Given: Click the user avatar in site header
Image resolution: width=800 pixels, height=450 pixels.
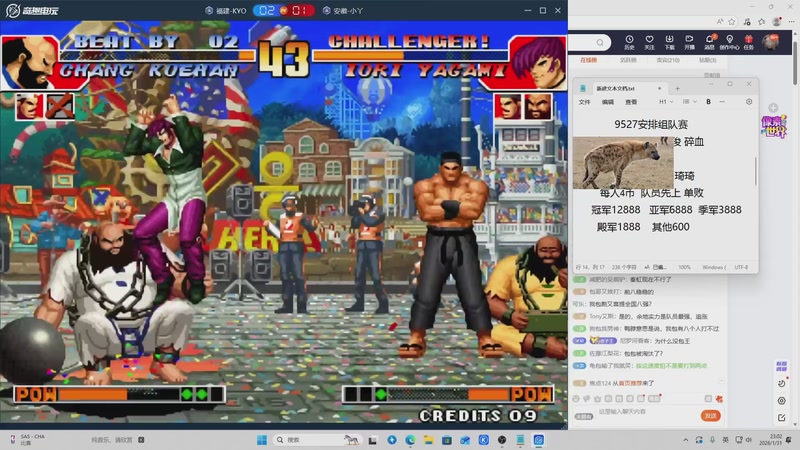Looking at the screenshot, I should point(770,42).
